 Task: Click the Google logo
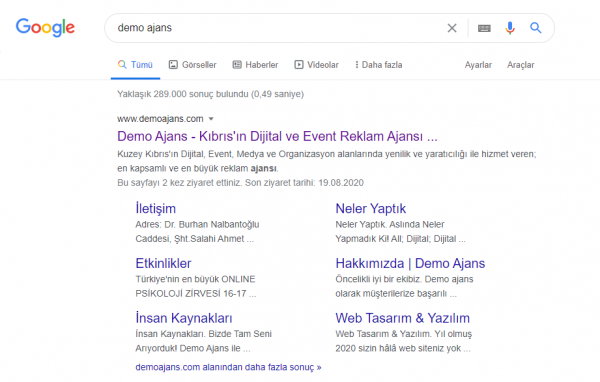coord(45,28)
